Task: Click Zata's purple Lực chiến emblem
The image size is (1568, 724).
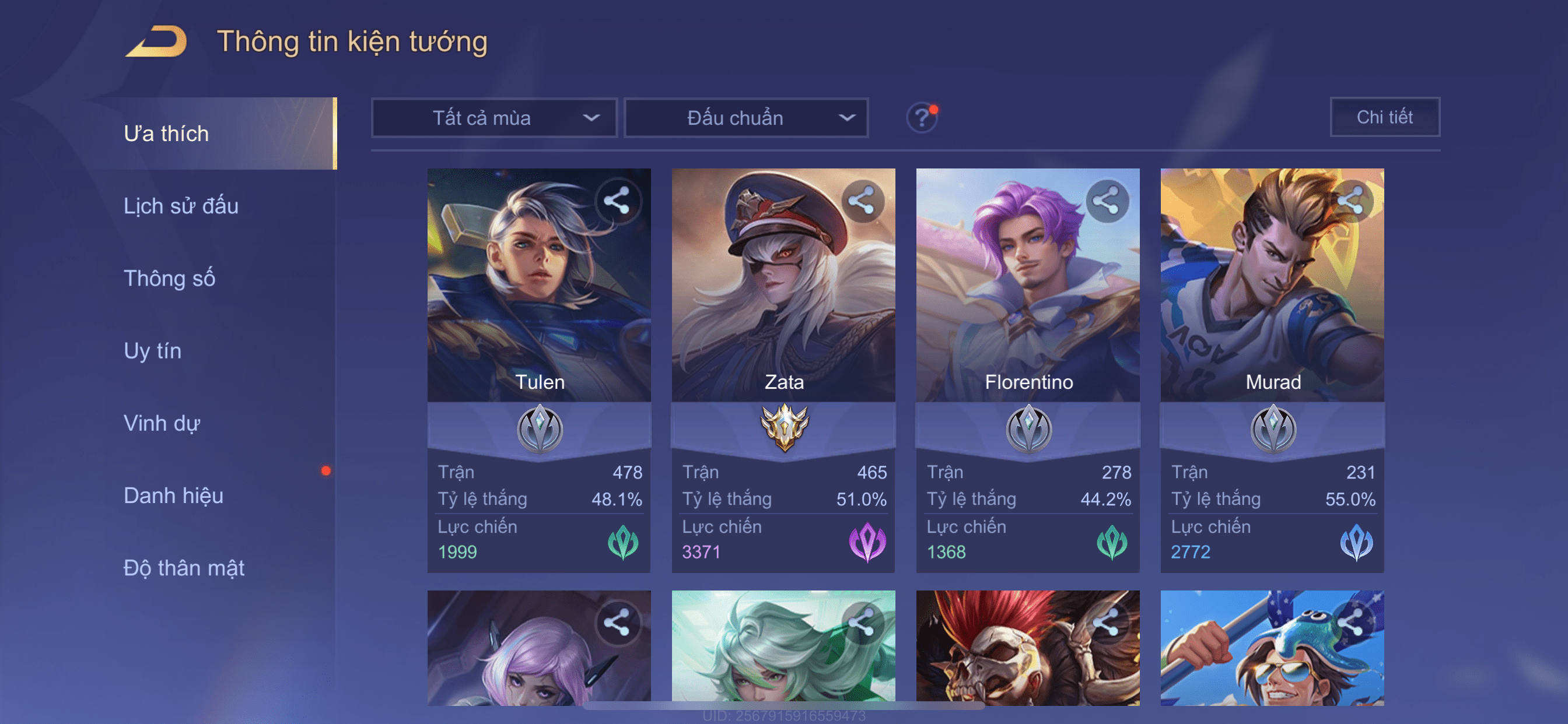Action: point(867,542)
